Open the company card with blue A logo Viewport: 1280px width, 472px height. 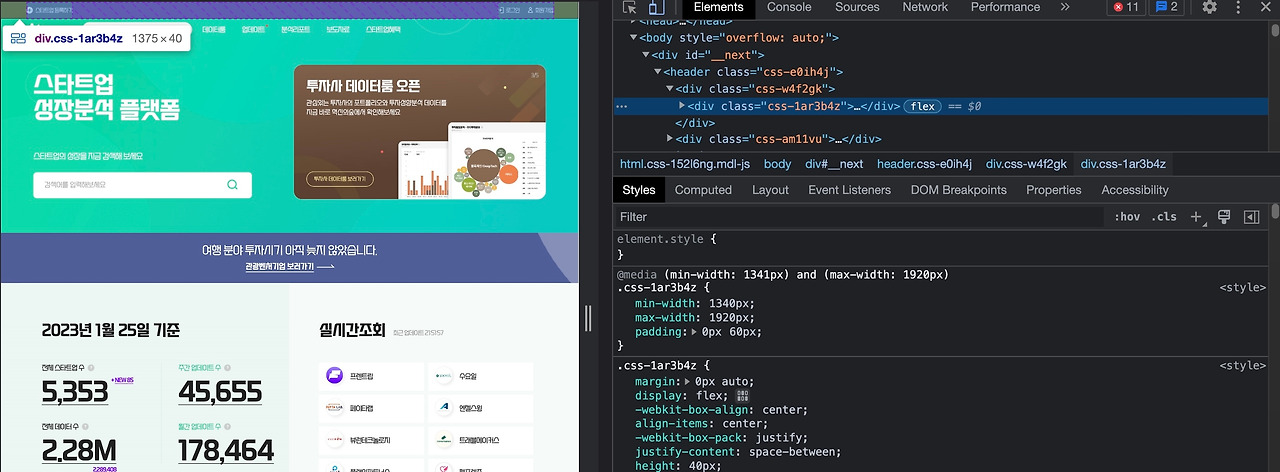(x=480, y=408)
